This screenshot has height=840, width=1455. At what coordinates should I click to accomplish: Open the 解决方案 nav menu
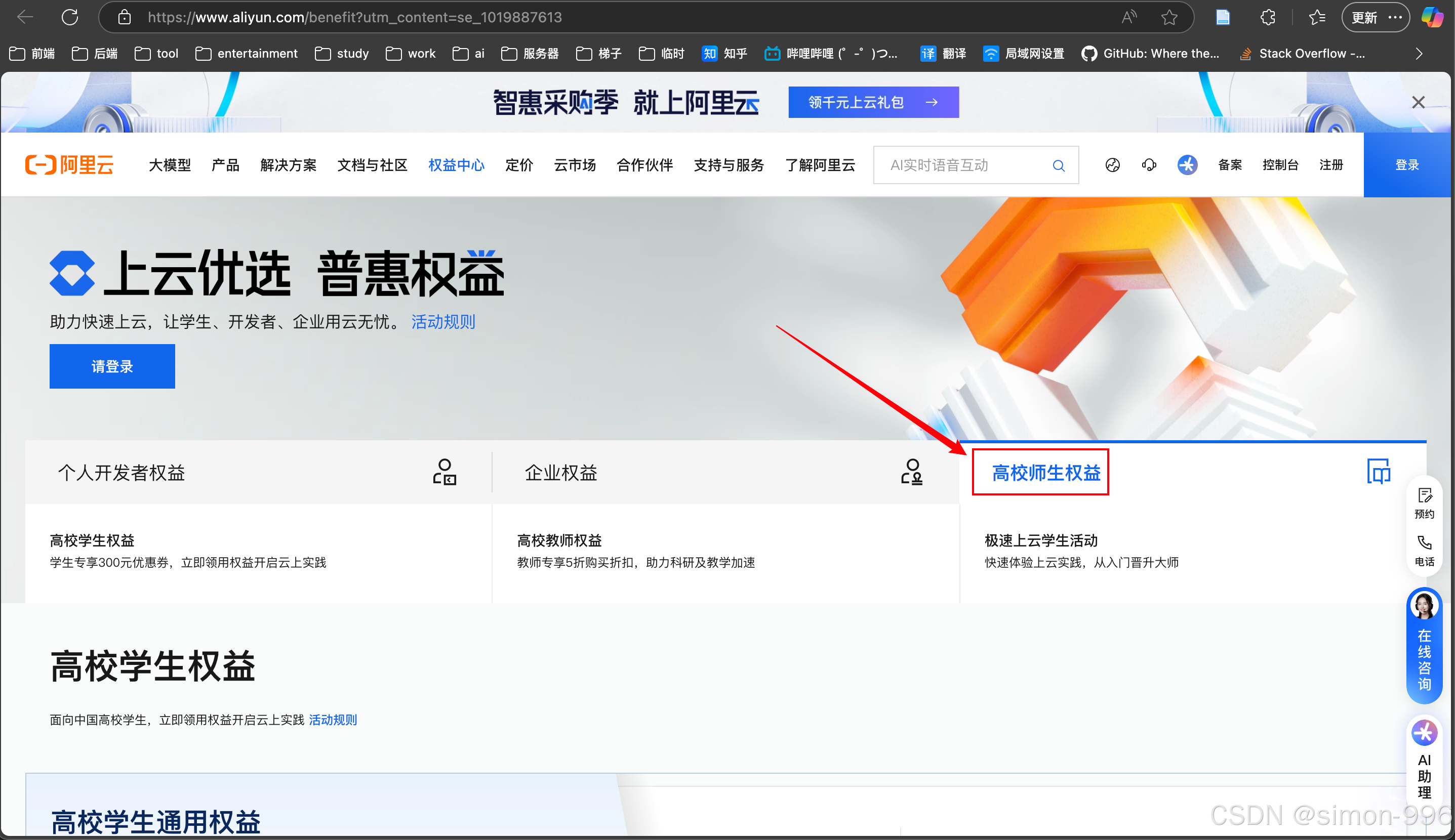coord(288,165)
